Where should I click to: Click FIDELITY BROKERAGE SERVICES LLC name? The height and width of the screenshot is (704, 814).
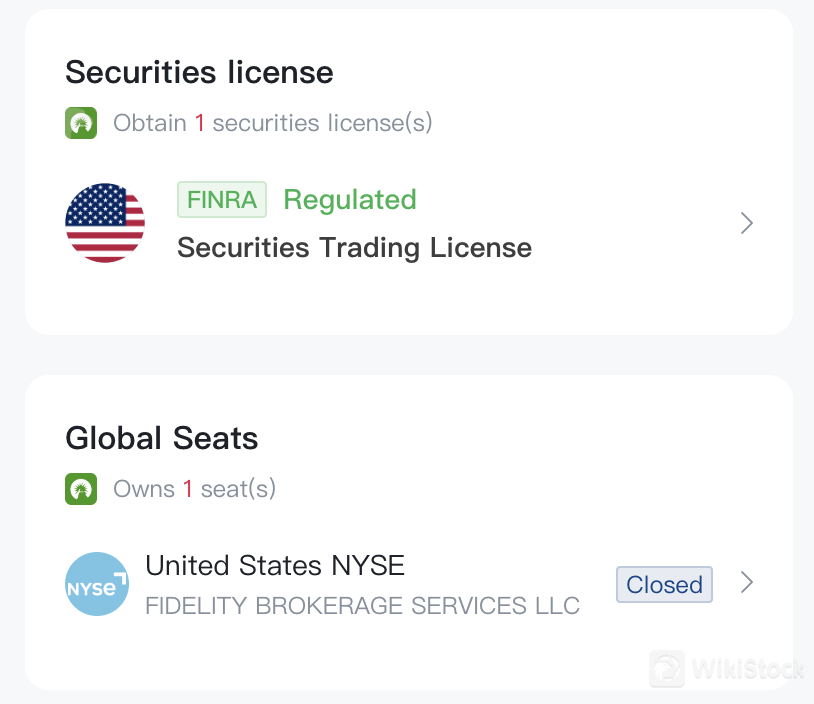(x=362, y=605)
